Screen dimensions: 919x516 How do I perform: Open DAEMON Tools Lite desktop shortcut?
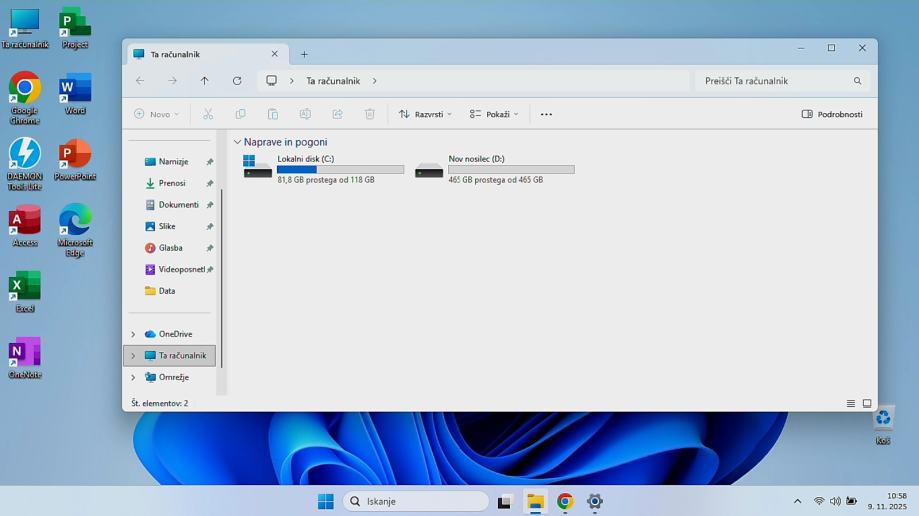click(25, 164)
